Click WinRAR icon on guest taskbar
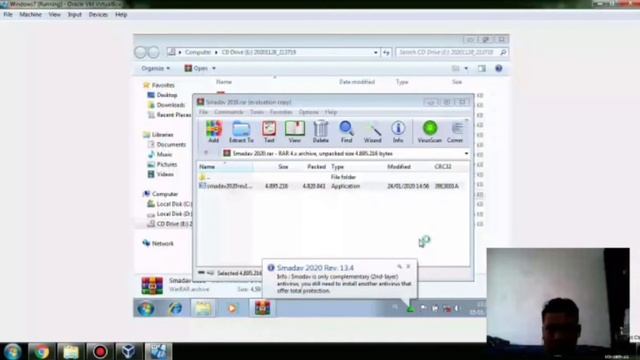The width and height of the screenshot is (640, 360). pyautogui.click(x=262, y=308)
